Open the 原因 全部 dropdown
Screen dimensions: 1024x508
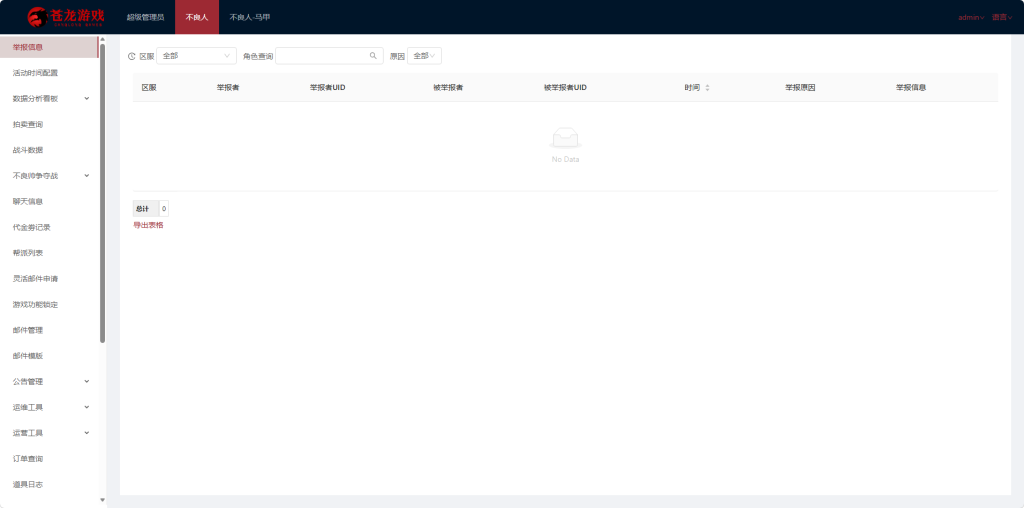click(424, 56)
